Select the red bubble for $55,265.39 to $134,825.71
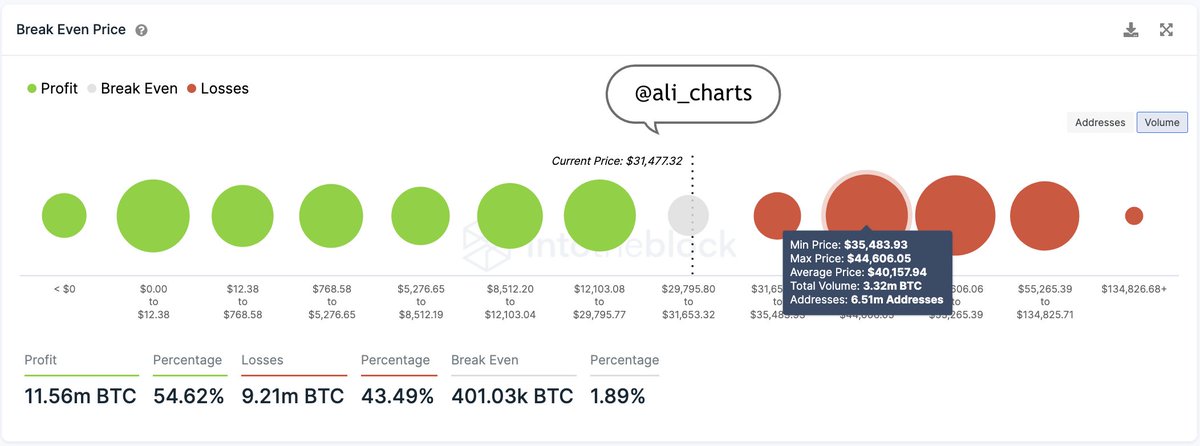This screenshot has width=1200, height=446. 1044,216
